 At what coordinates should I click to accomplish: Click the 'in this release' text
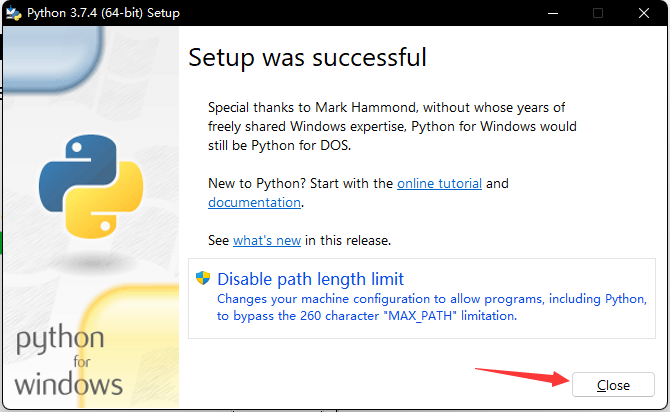pos(348,240)
